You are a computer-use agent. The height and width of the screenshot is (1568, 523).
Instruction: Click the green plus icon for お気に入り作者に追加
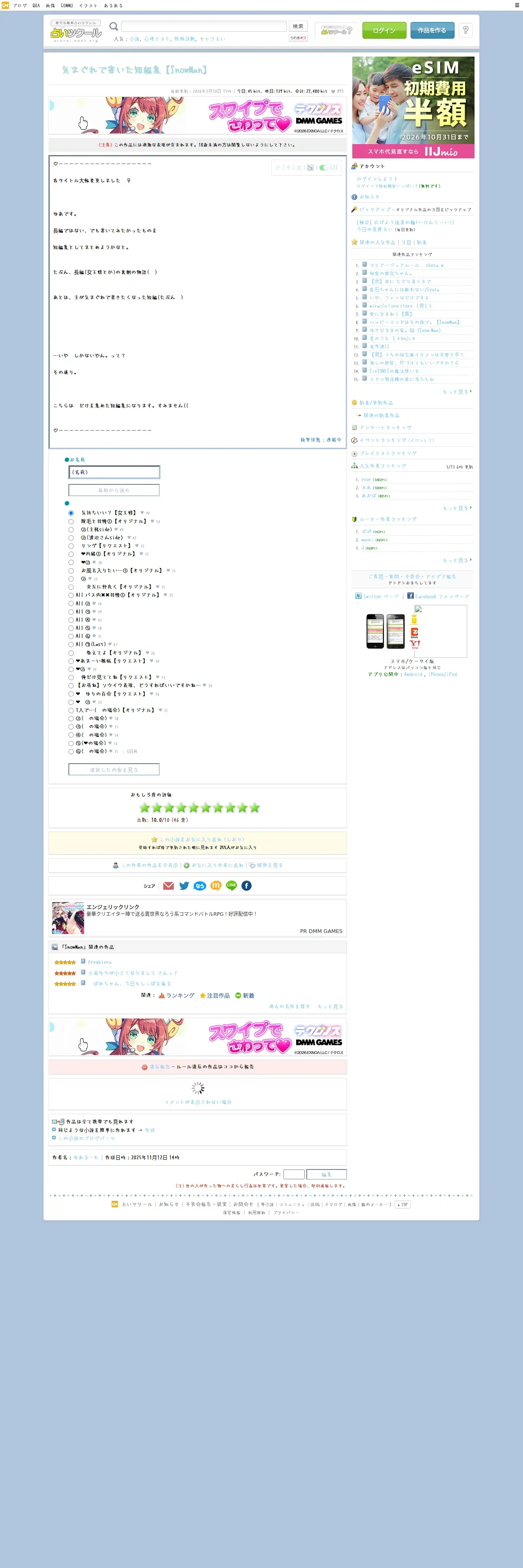187,865
